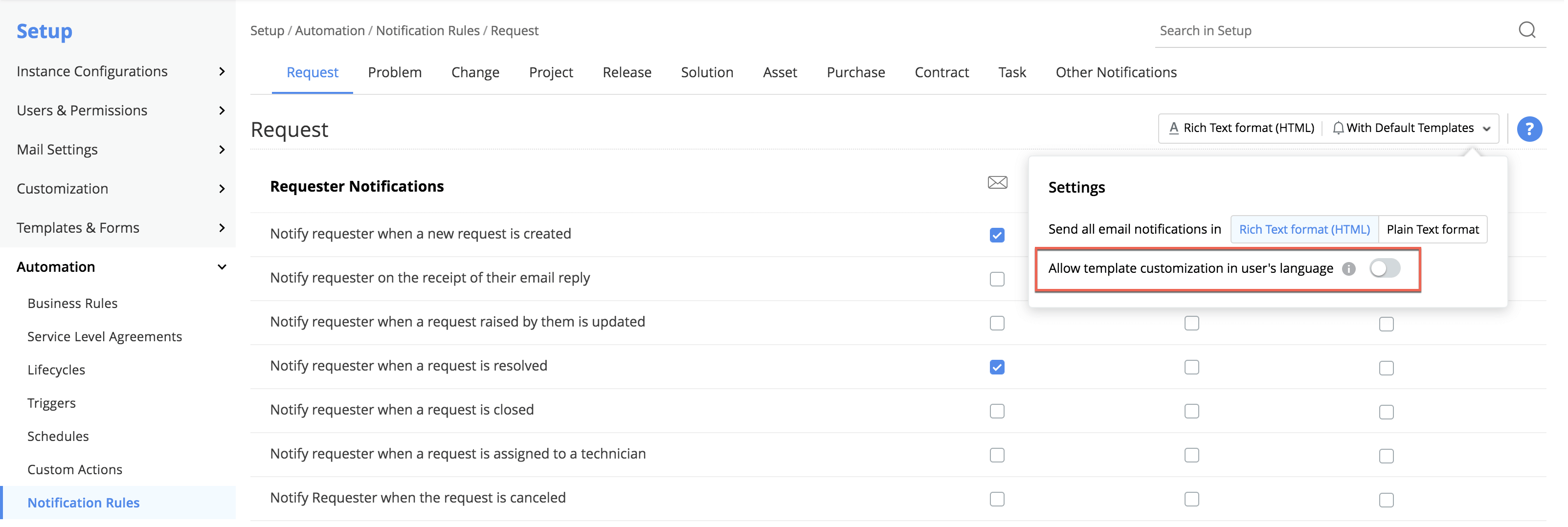Switch to the Problem tab
Viewport: 1568px width, 527px height.
pos(394,72)
